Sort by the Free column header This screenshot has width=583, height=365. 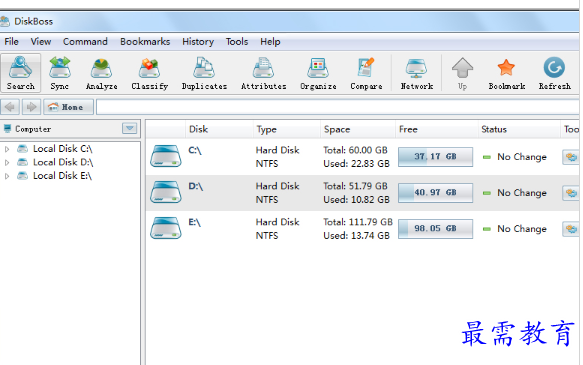click(x=437, y=129)
